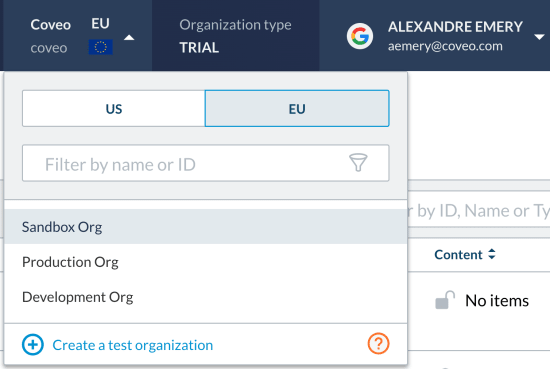Choose Sandbox Org from the list
This screenshot has height=369, width=550.
tap(206, 227)
